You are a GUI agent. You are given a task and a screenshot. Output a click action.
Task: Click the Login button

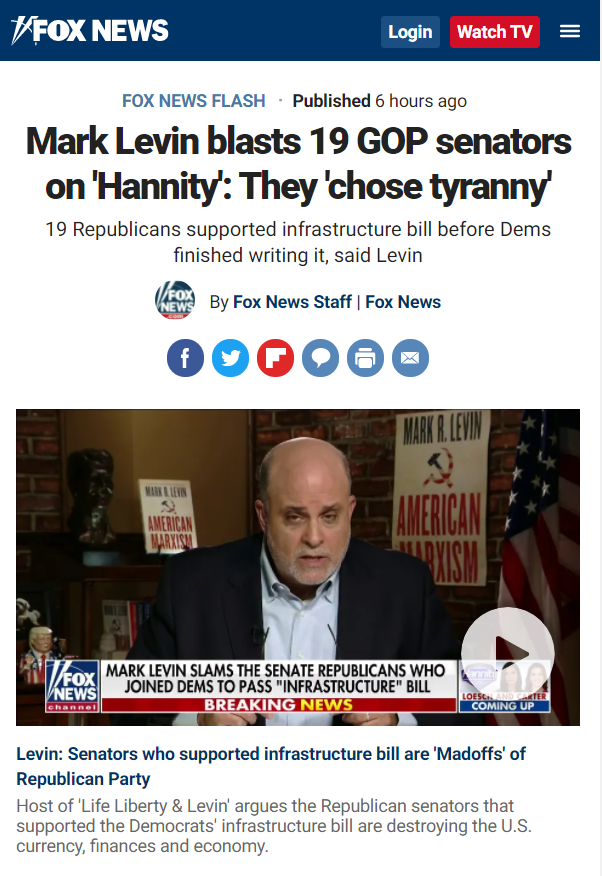click(x=410, y=32)
